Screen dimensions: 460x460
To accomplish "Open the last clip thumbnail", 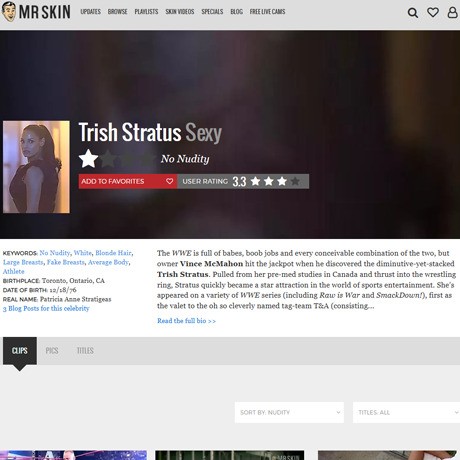I will [387, 455].
